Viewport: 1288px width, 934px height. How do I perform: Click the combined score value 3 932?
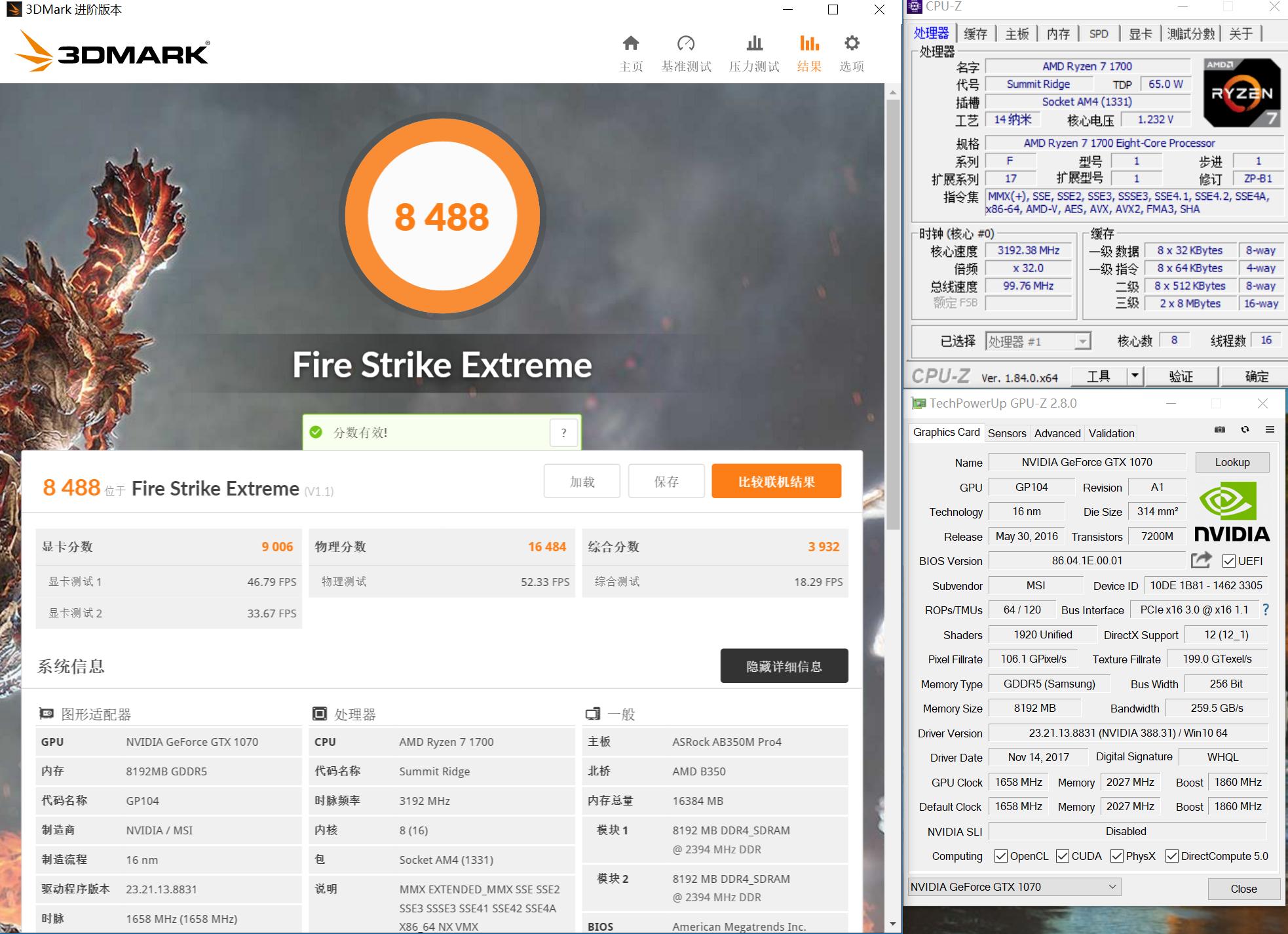point(824,547)
